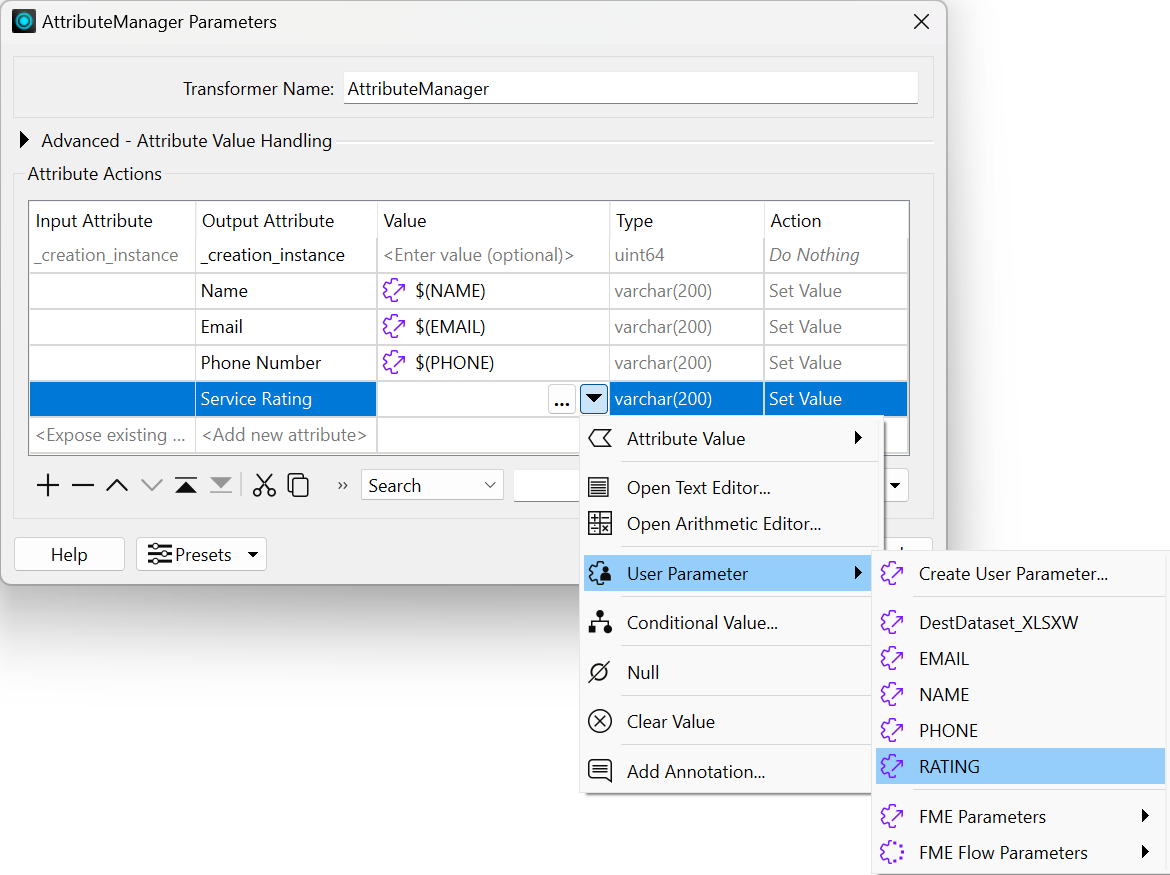The image size is (1170, 875).
Task: Select the RATING user parameter
Action: [1020, 766]
